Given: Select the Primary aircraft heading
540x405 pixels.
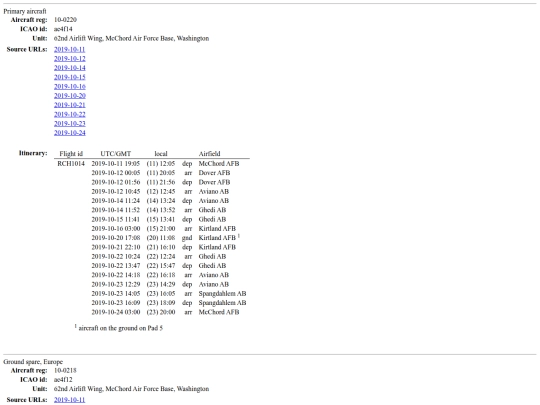Looking at the screenshot, I should click(25, 11).
